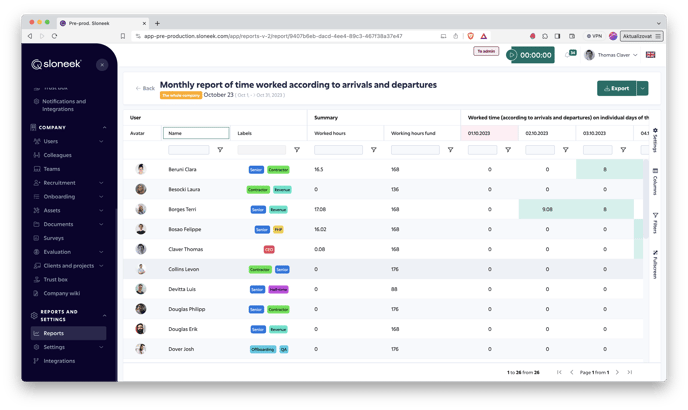Focus the Worked hours filter box
Image resolution: width=688 pixels, height=410 pixels.
click(x=338, y=150)
